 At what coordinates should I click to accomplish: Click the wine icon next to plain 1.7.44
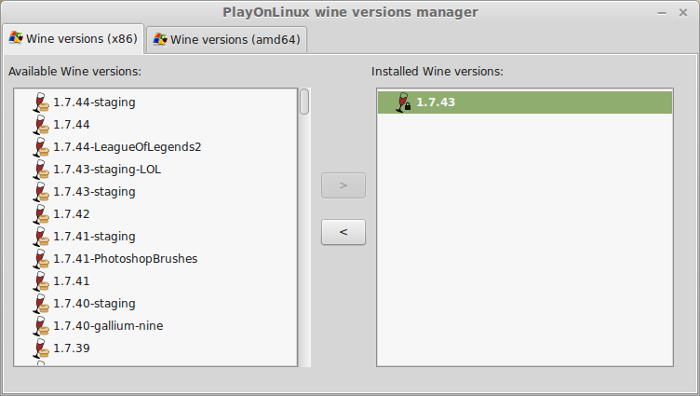(x=41, y=125)
